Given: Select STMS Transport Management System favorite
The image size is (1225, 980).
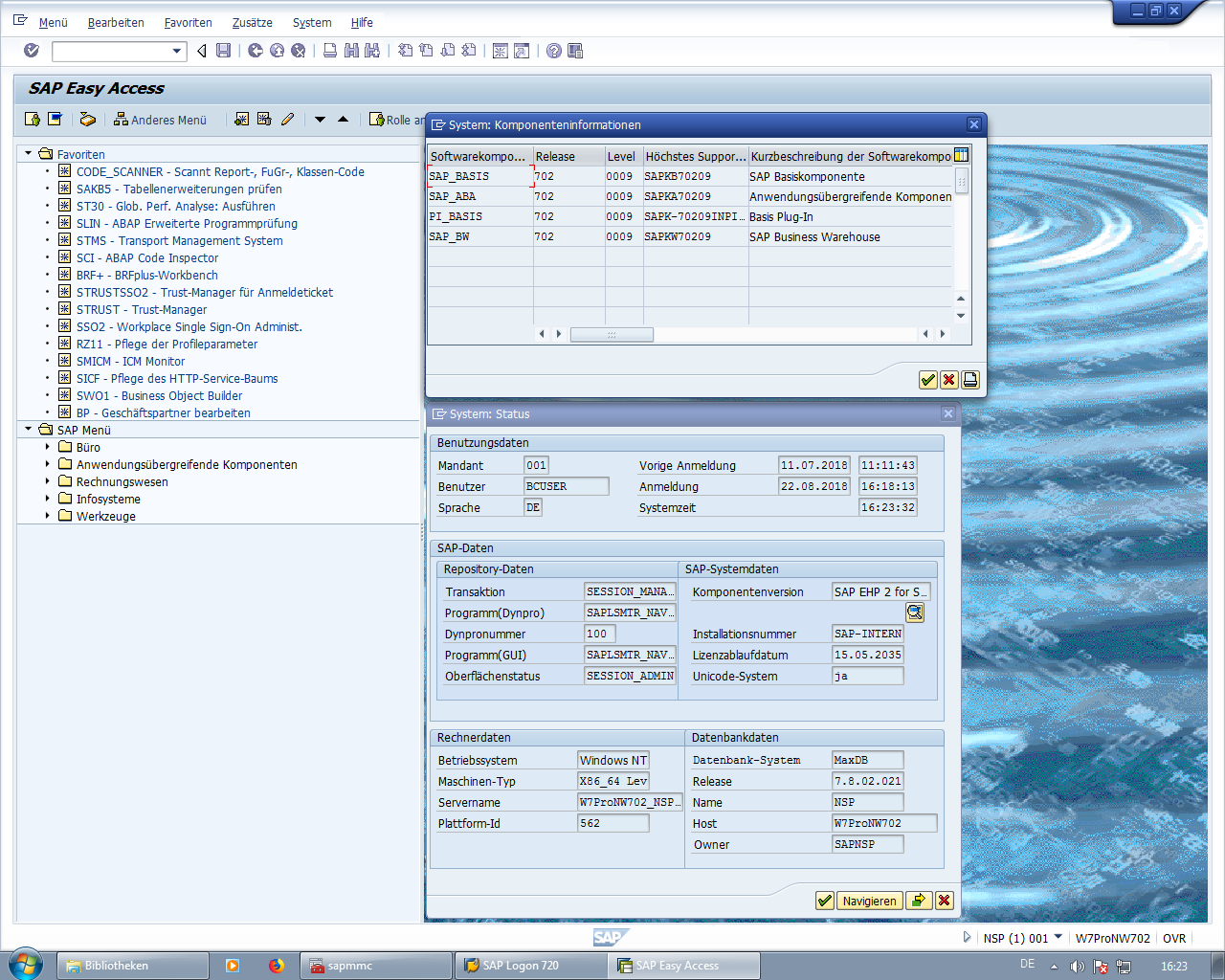Looking at the screenshot, I should [179, 240].
